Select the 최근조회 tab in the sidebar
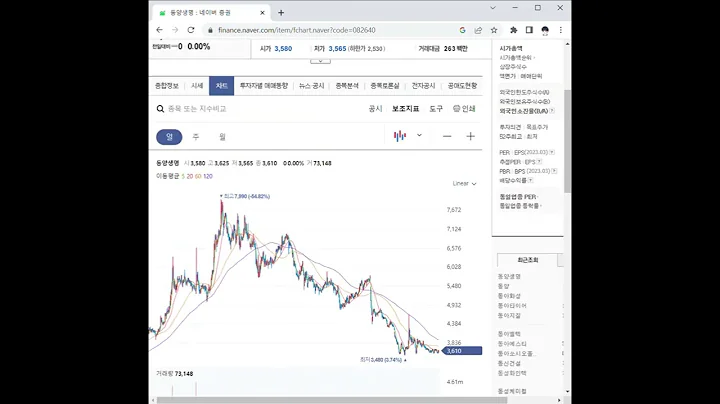 [528, 260]
